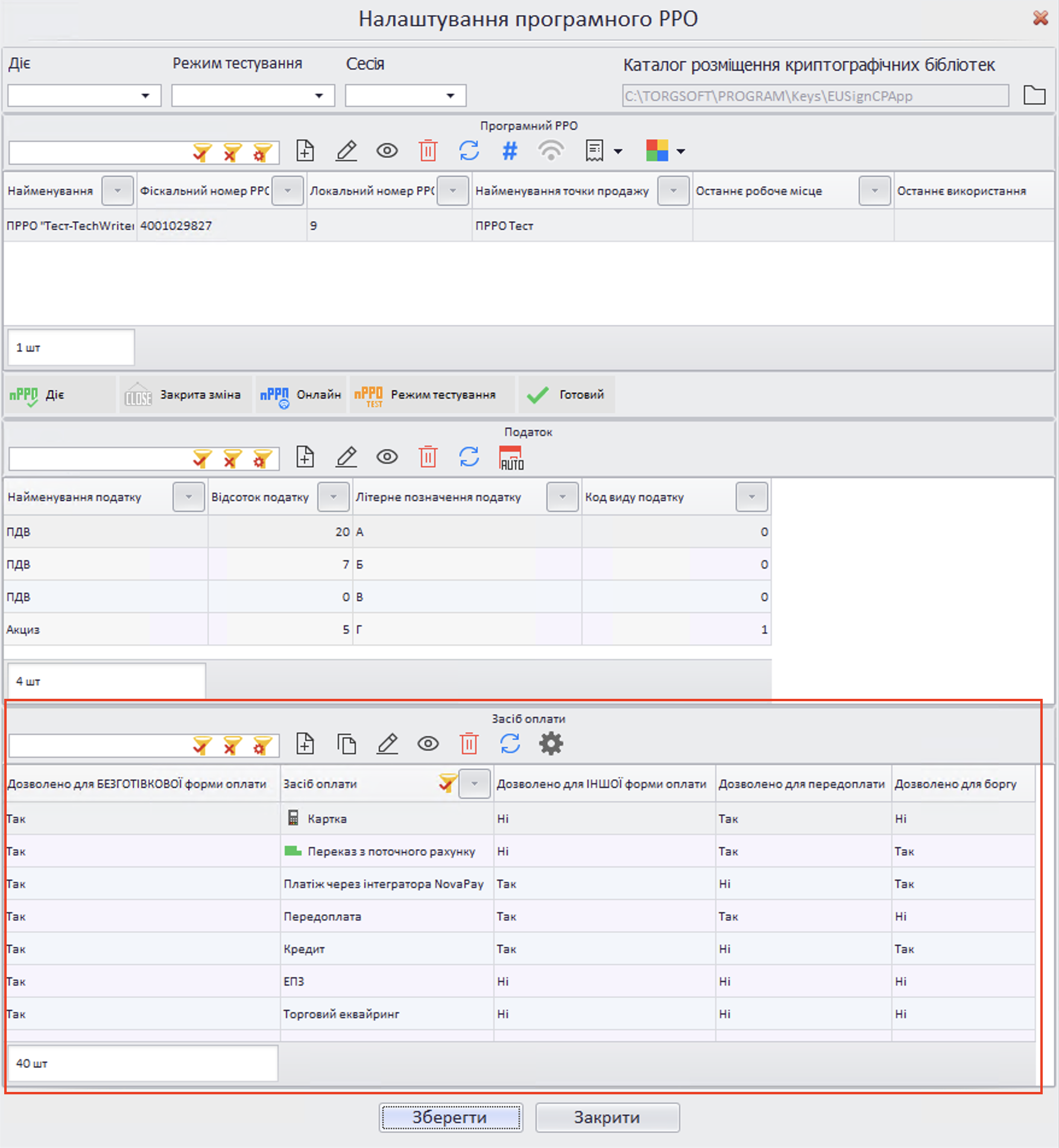Browse for cryptographic libraries folder
Image resolution: width=1059 pixels, height=1148 pixels.
point(1034,95)
